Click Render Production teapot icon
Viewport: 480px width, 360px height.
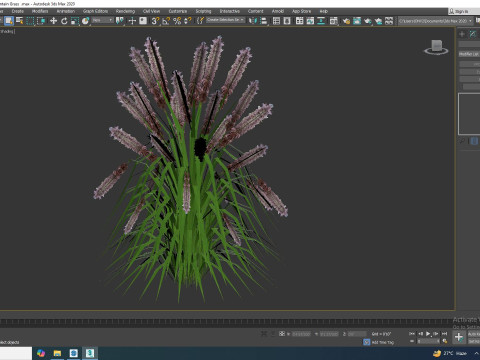click(x=368, y=21)
